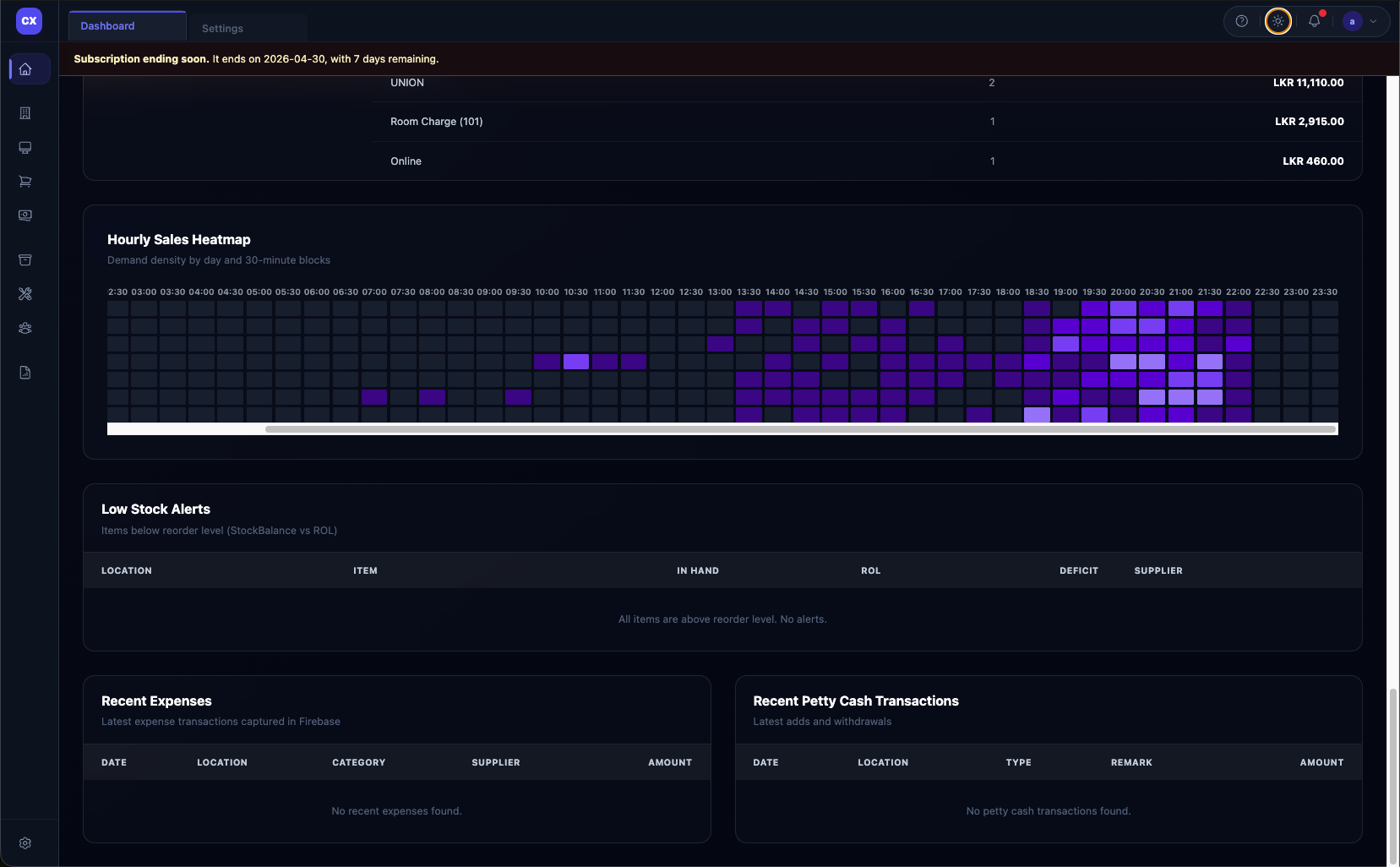Select the wrench and screwdriver sidebar icon

(25, 294)
